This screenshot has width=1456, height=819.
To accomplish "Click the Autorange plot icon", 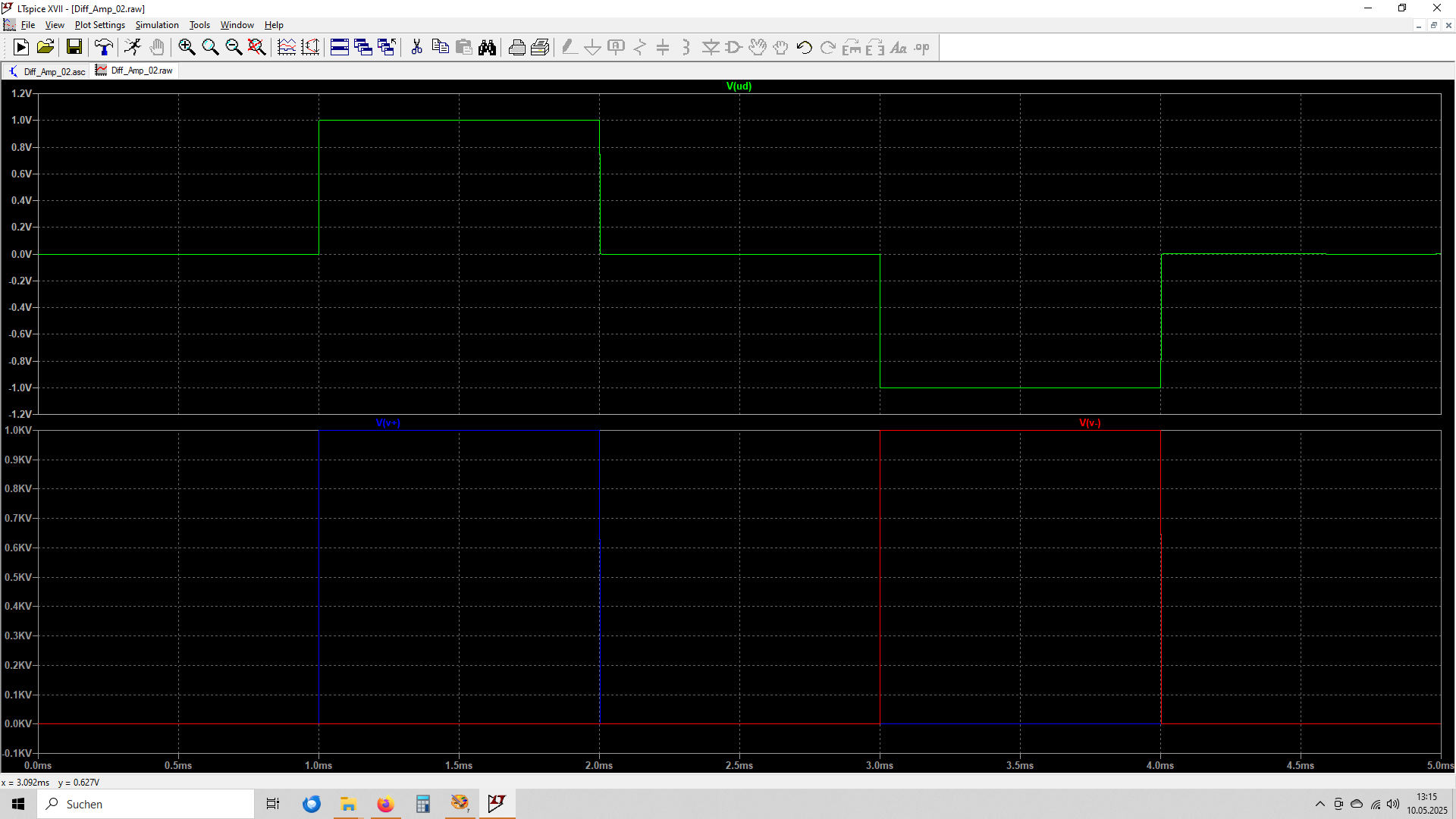I will coord(287,47).
